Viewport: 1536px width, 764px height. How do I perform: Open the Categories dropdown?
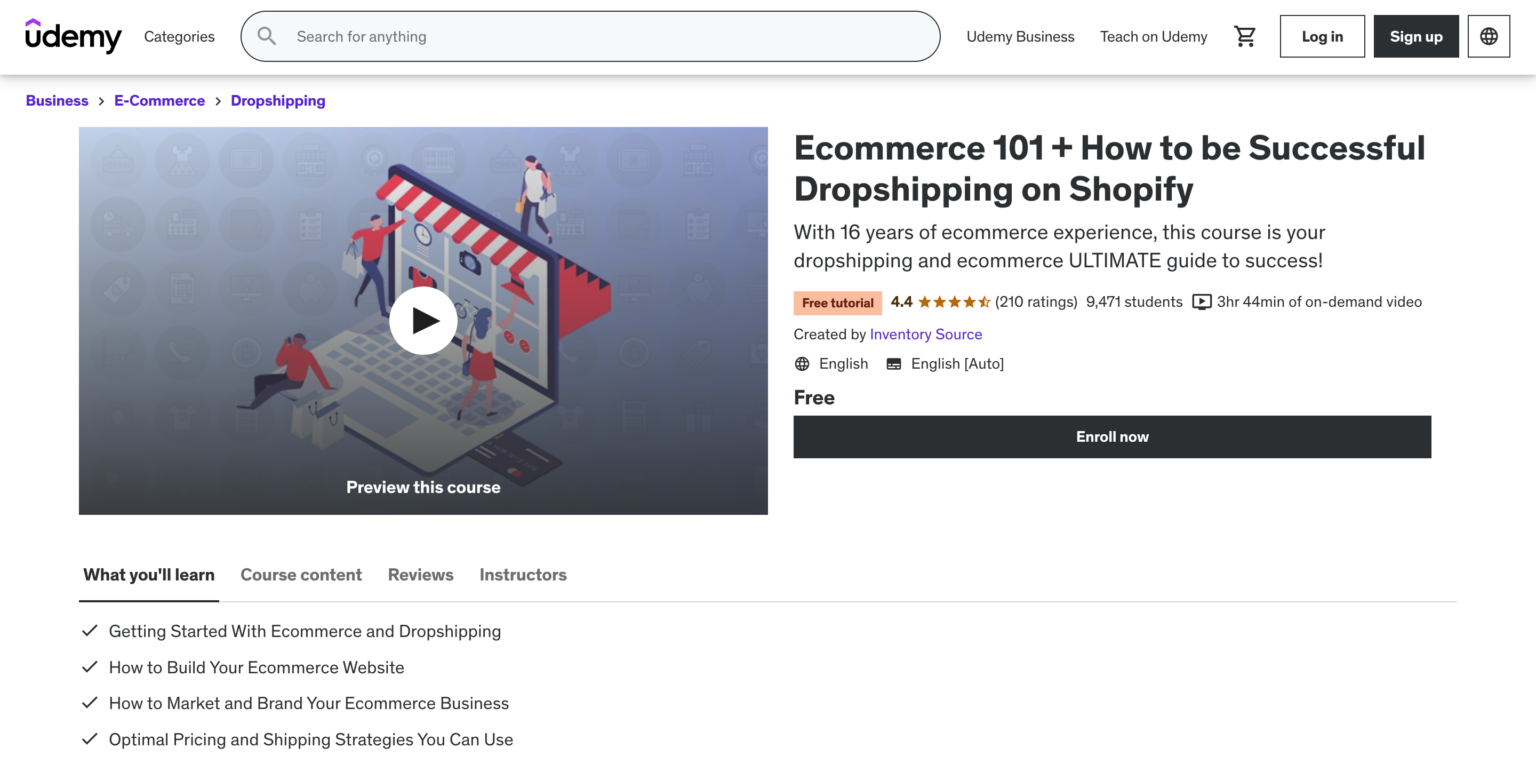pyautogui.click(x=179, y=36)
